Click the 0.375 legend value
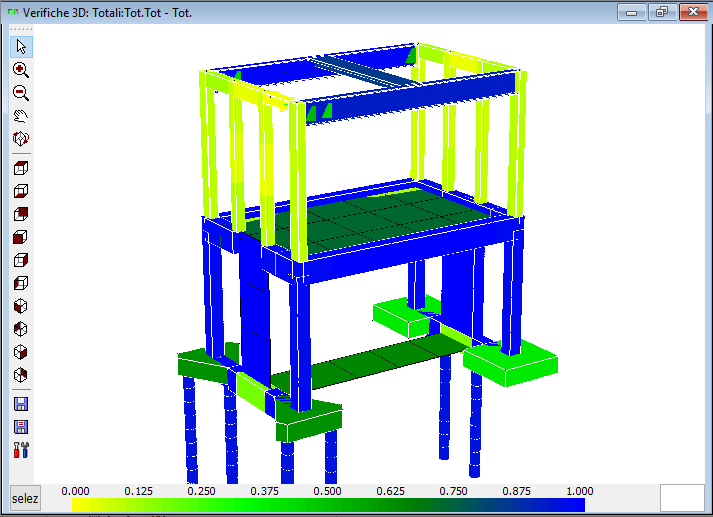Screen dimensions: 713x517 click(x=265, y=492)
